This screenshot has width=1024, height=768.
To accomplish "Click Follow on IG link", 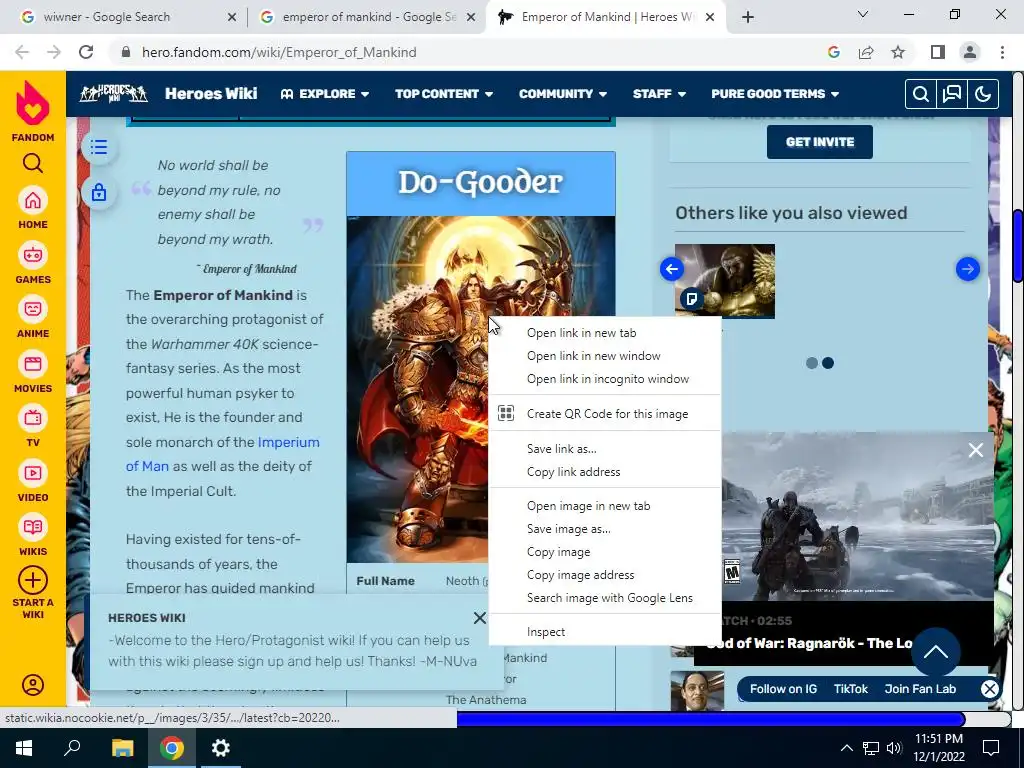I will pyautogui.click(x=783, y=689).
